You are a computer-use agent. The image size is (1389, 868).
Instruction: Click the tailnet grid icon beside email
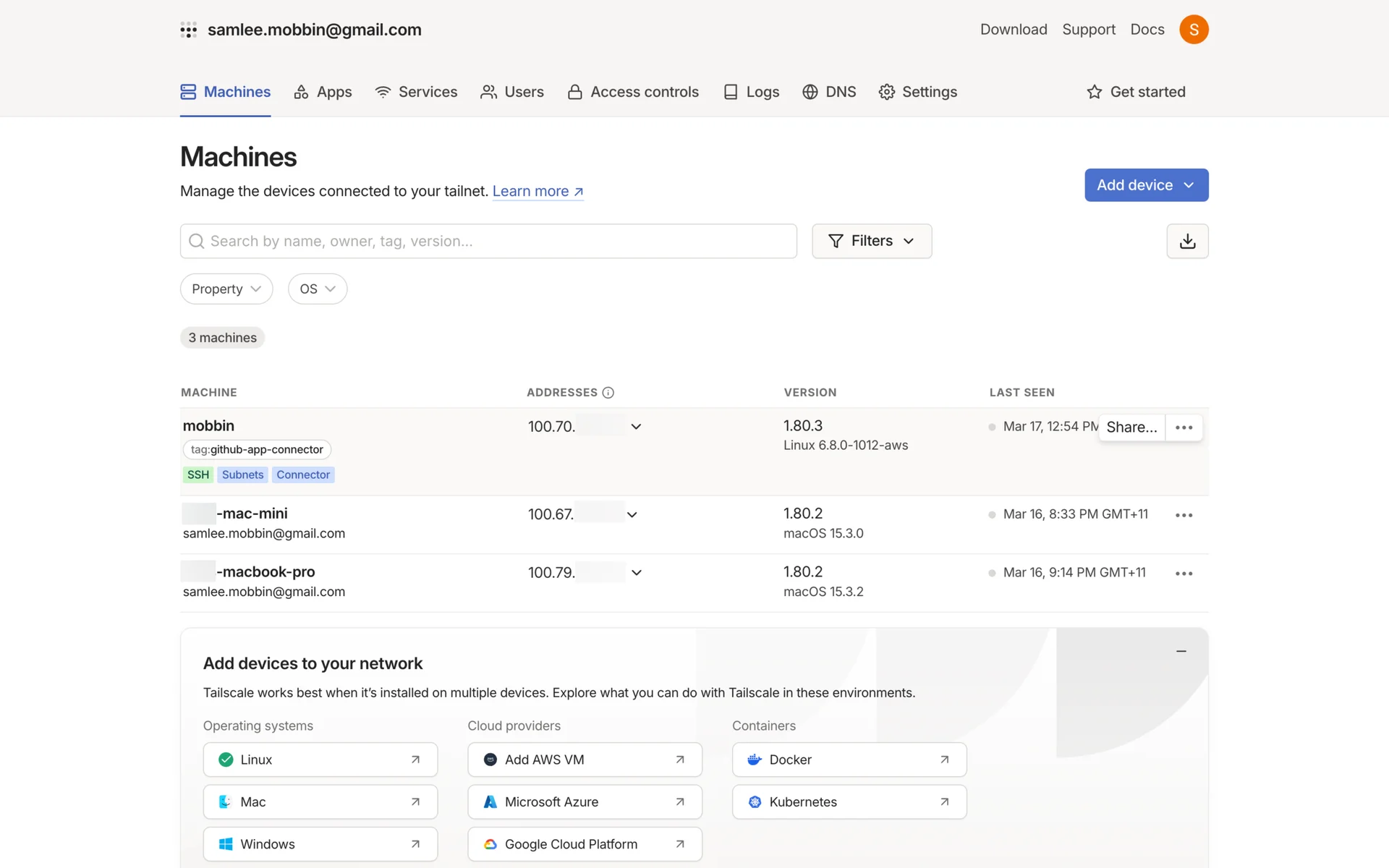tap(189, 30)
